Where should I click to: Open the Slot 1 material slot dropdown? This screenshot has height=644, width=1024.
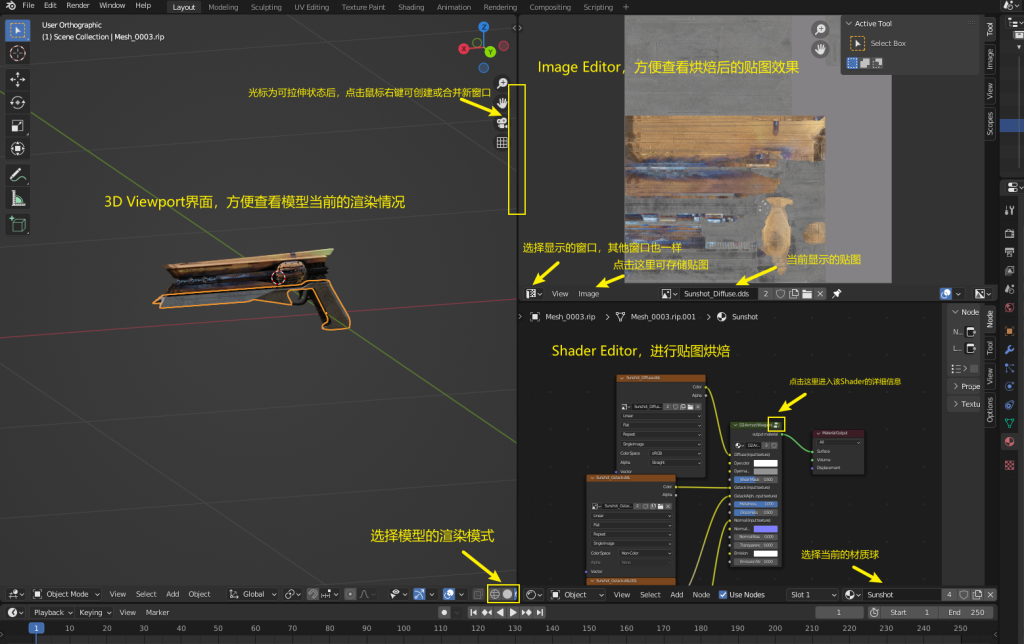click(x=813, y=594)
